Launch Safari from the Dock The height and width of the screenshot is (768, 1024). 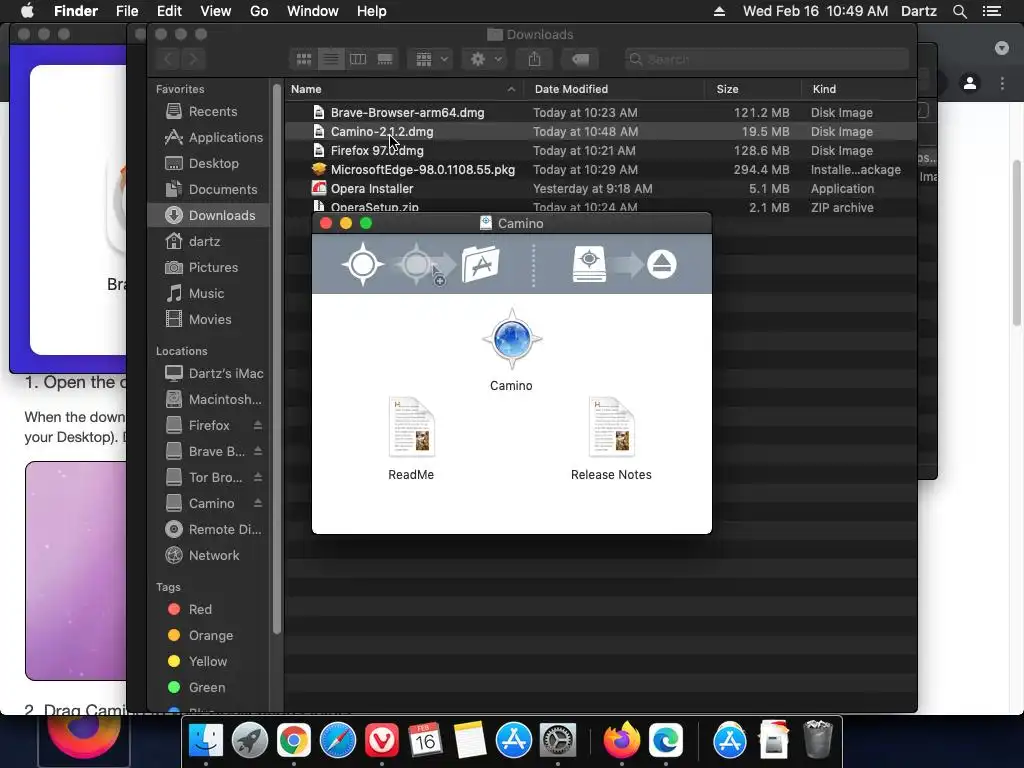pos(338,741)
